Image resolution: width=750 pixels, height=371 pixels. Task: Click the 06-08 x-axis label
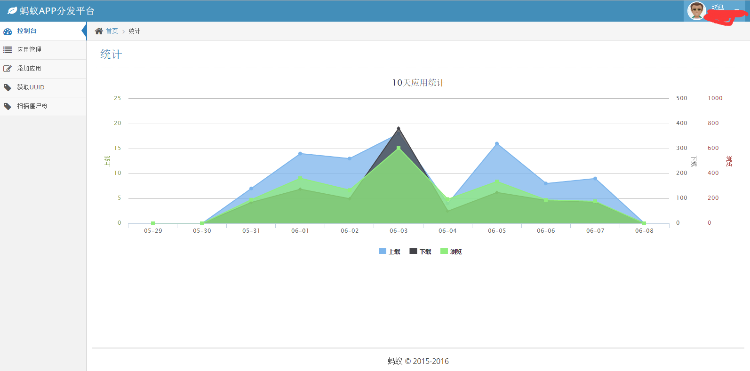644,230
